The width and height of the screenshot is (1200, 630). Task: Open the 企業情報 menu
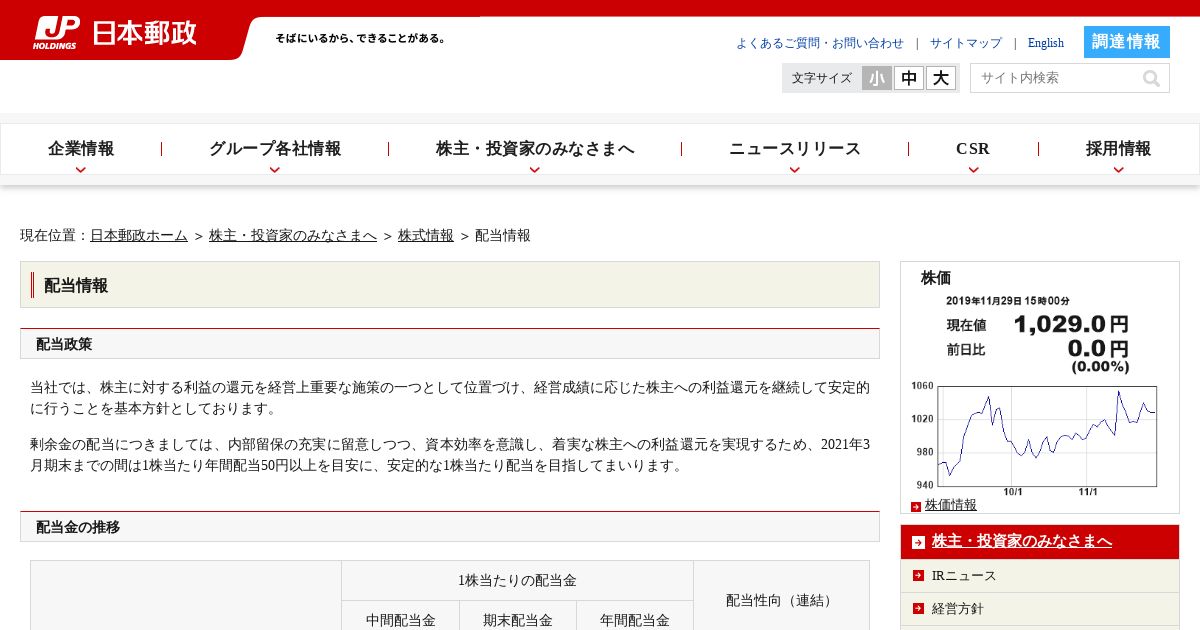click(81, 149)
